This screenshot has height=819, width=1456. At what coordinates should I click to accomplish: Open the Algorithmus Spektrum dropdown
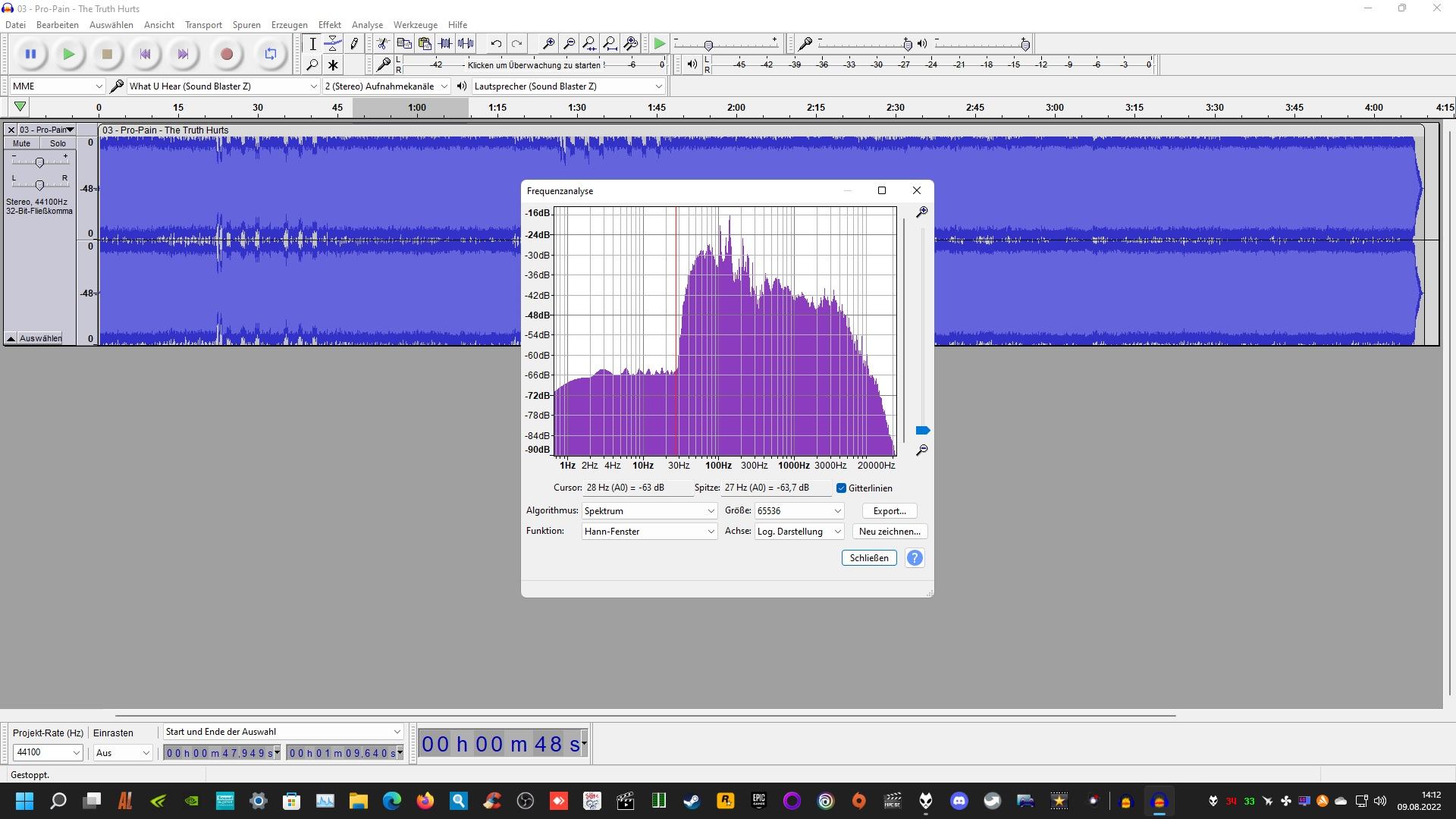(x=648, y=511)
